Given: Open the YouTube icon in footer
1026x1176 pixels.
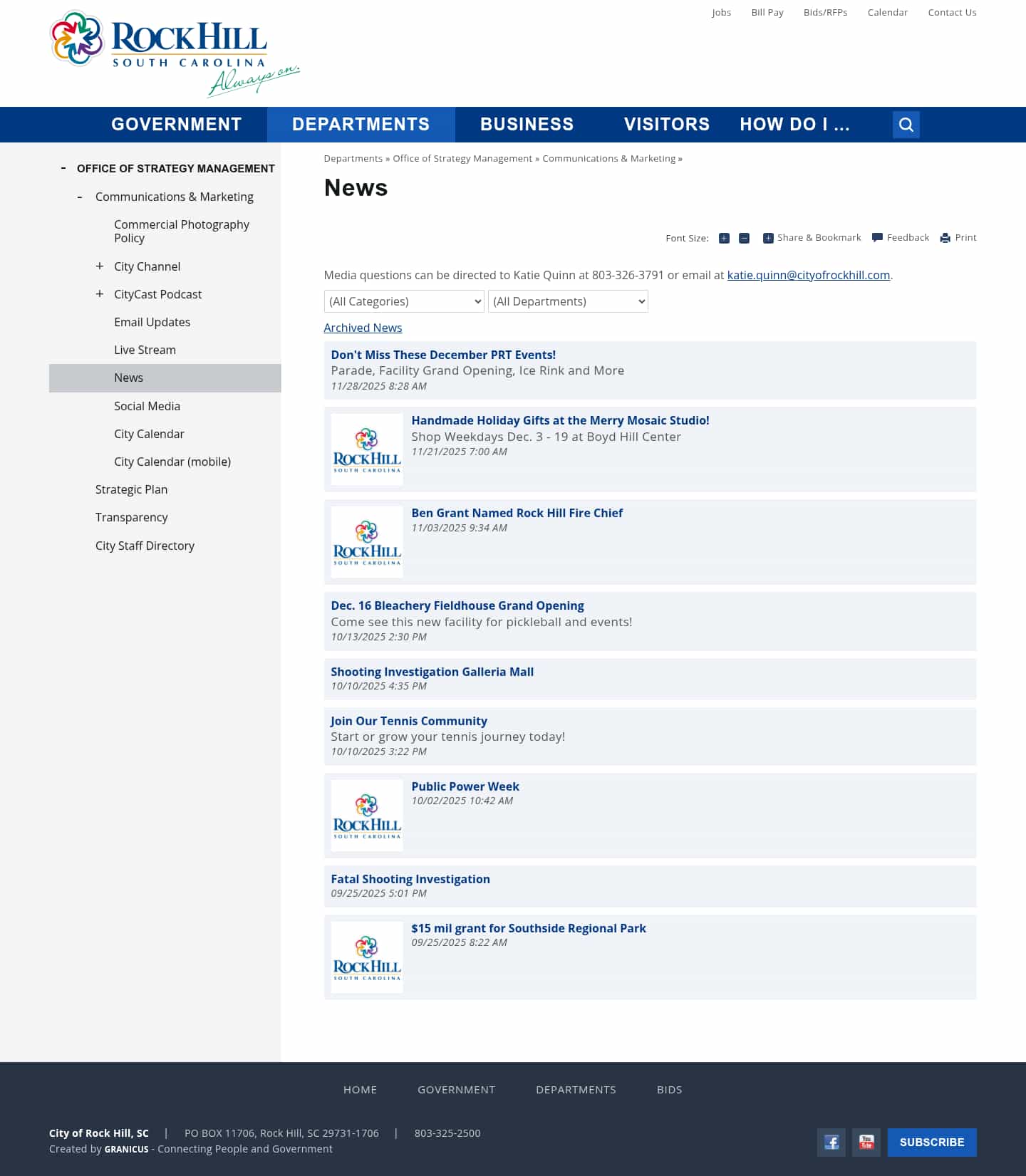Looking at the screenshot, I should (x=866, y=1143).
